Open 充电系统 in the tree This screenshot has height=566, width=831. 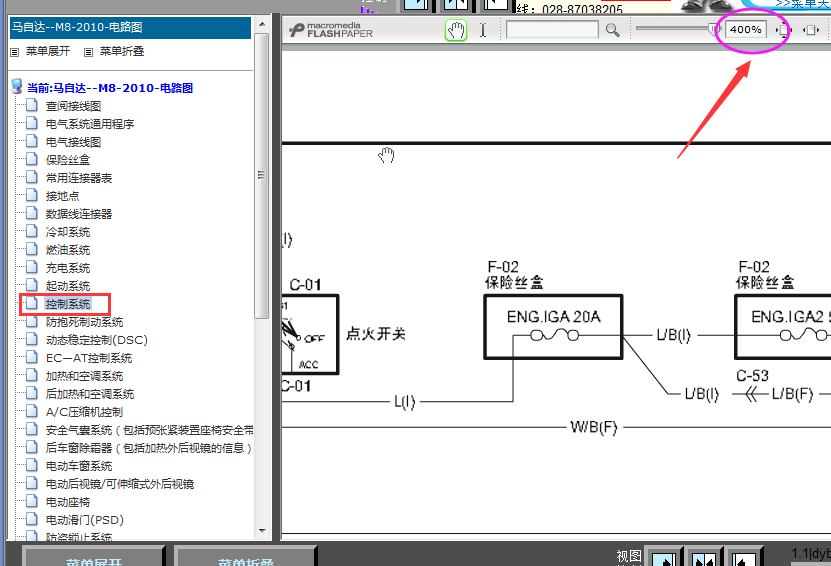click(68, 268)
